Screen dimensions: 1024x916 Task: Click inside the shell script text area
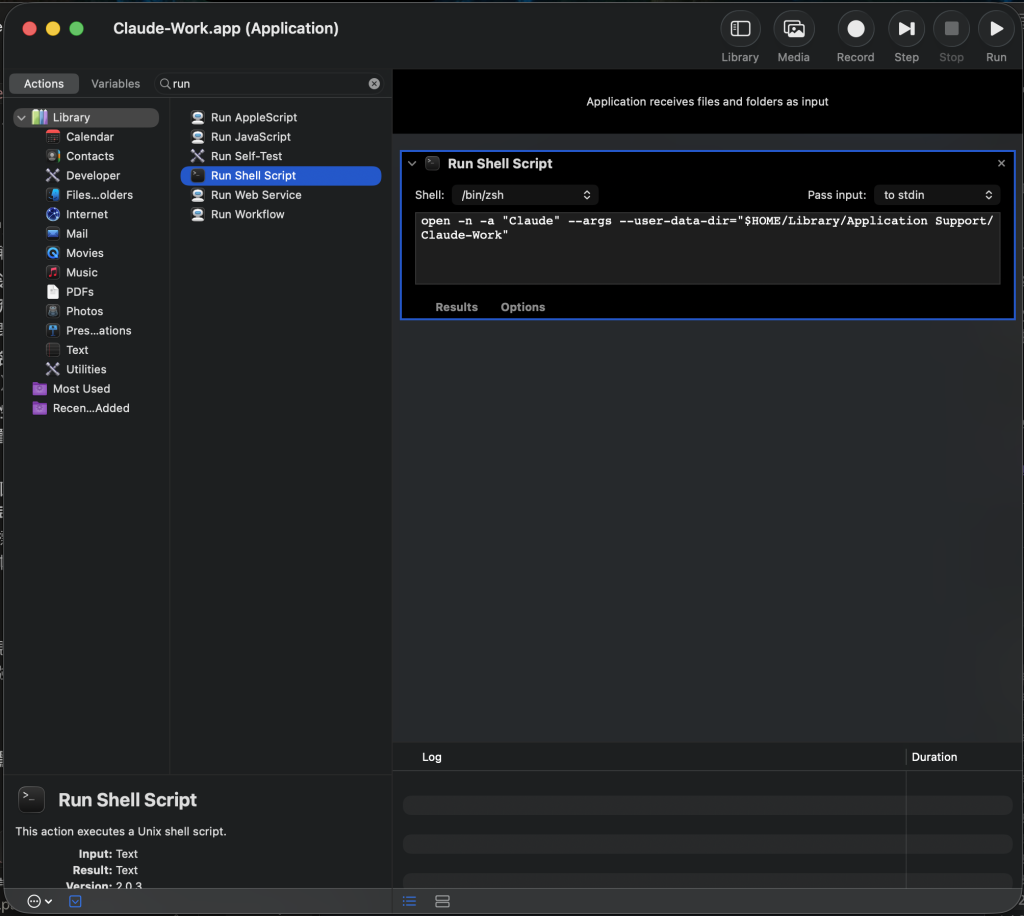tap(707, 248)
